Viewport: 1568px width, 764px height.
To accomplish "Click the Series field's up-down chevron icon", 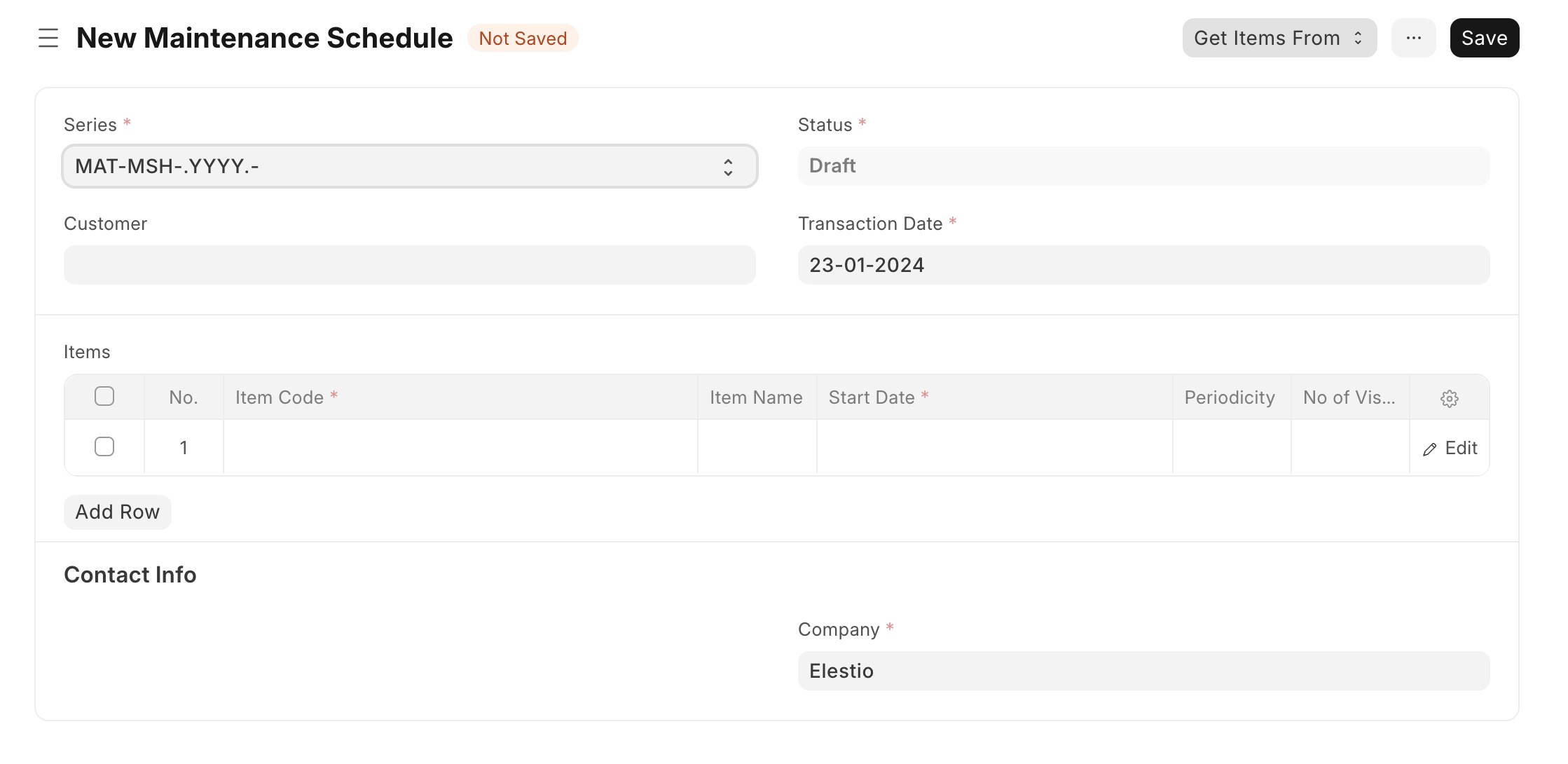I will [x=729, y=166].
